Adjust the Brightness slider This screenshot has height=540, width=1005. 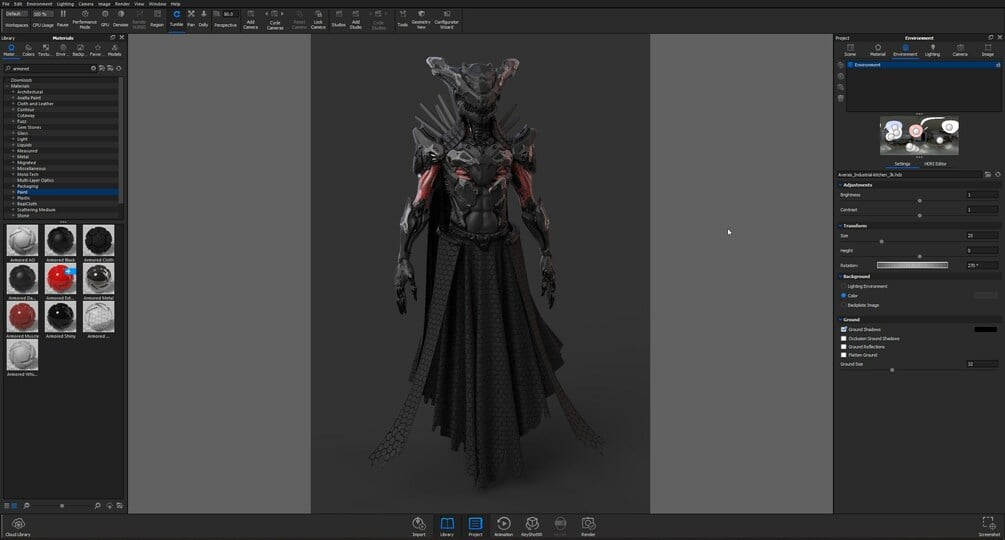point(918,200)
